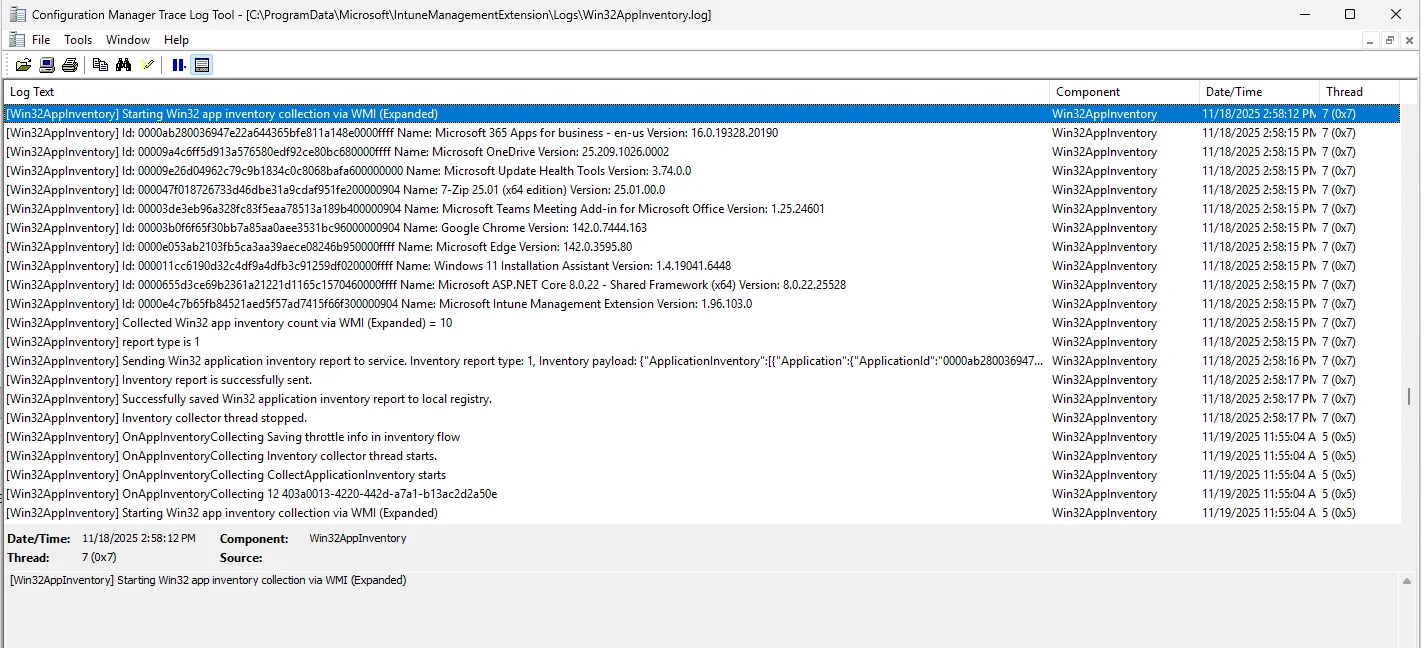Select the 'report type is 1' row

pyautogui.click(x=701, y=342)
